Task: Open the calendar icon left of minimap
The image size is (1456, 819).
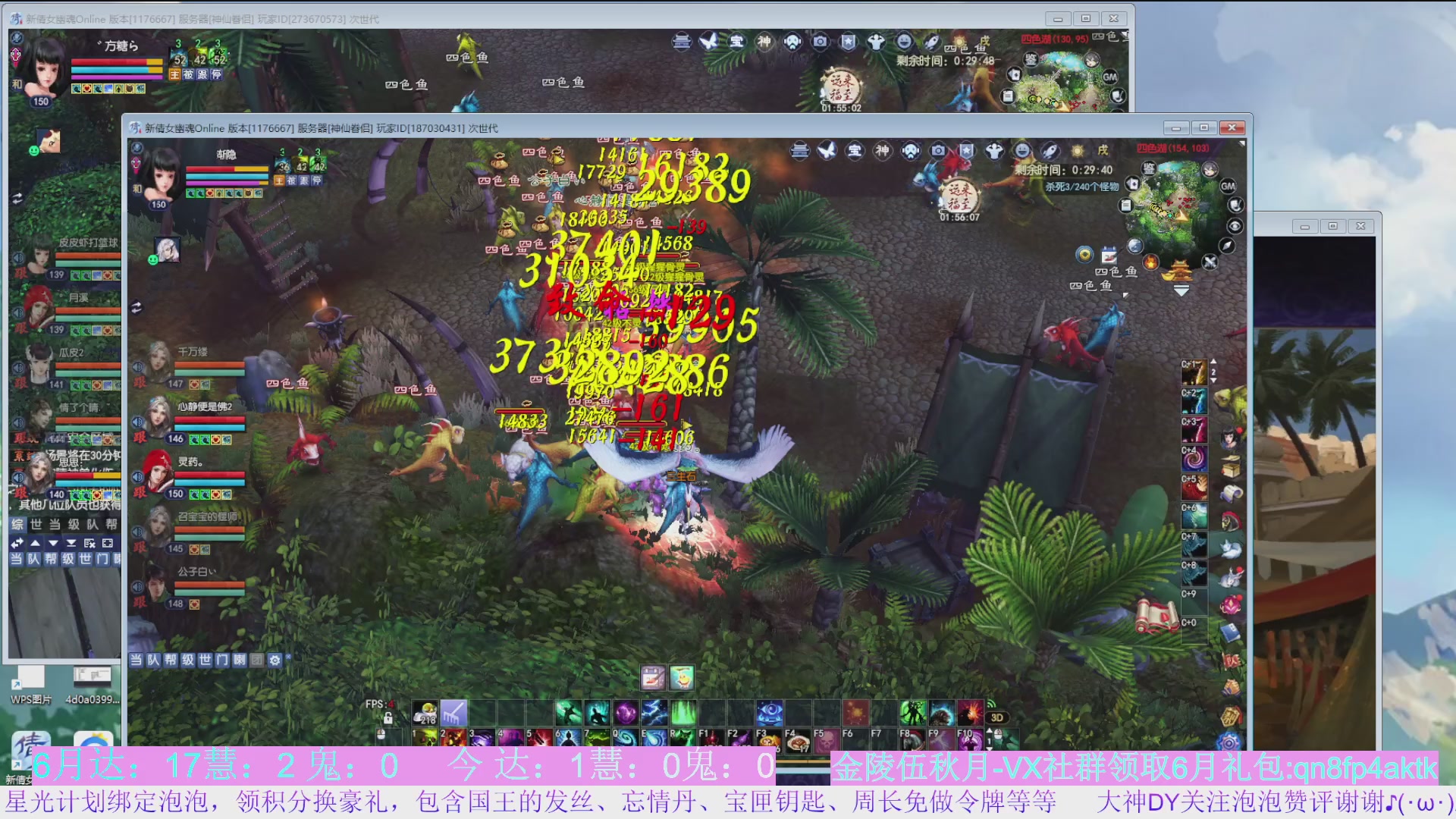Action: (x=1109, y=255)
